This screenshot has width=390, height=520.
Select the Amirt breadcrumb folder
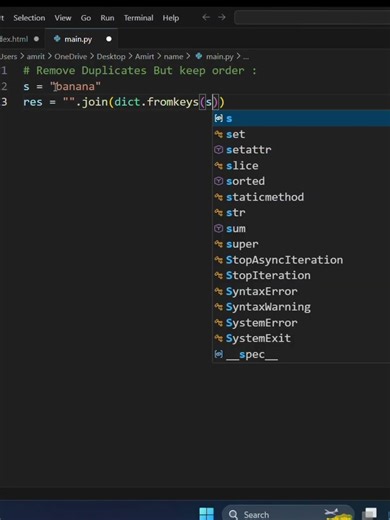tap(144, 57)
